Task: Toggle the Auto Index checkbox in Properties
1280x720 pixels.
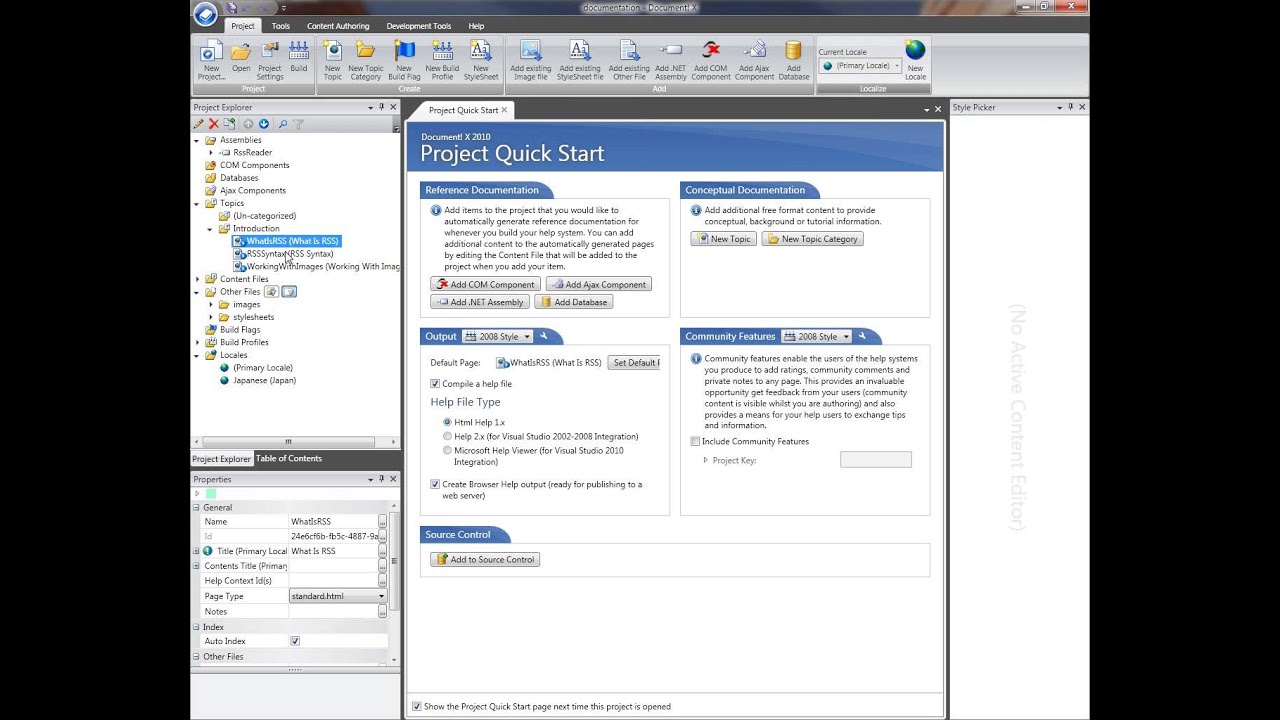Action: point(295,641)
